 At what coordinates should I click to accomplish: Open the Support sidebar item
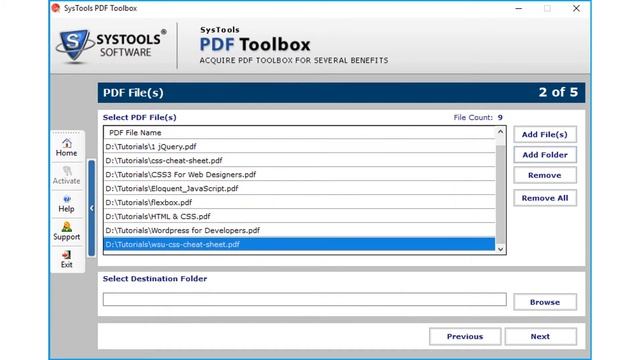pyautogui.click(x=67, y=231)
